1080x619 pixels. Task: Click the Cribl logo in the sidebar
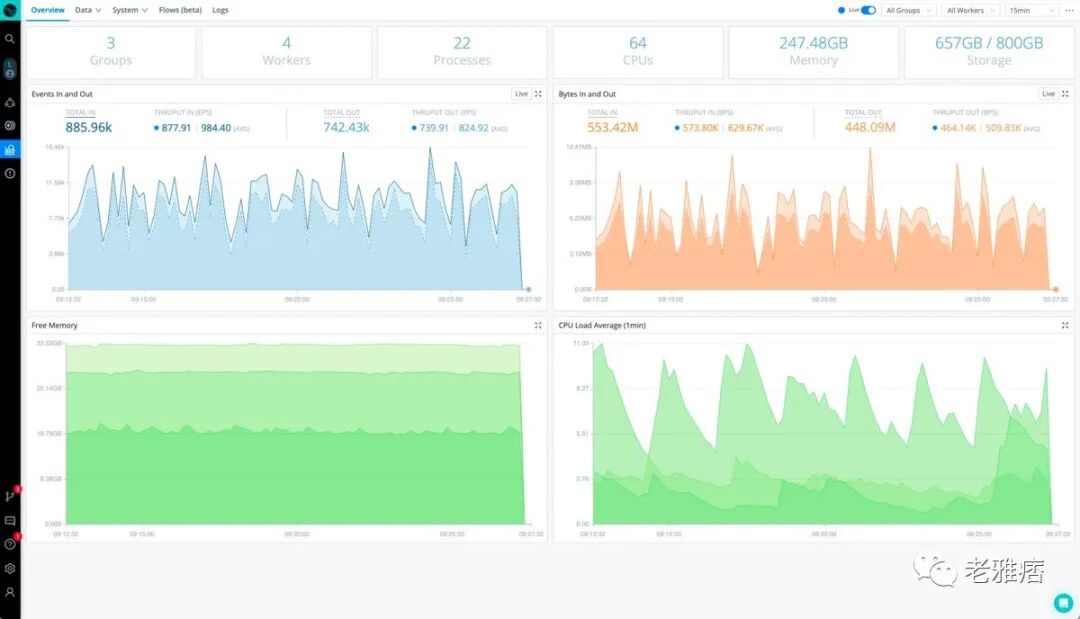[10, 10]
